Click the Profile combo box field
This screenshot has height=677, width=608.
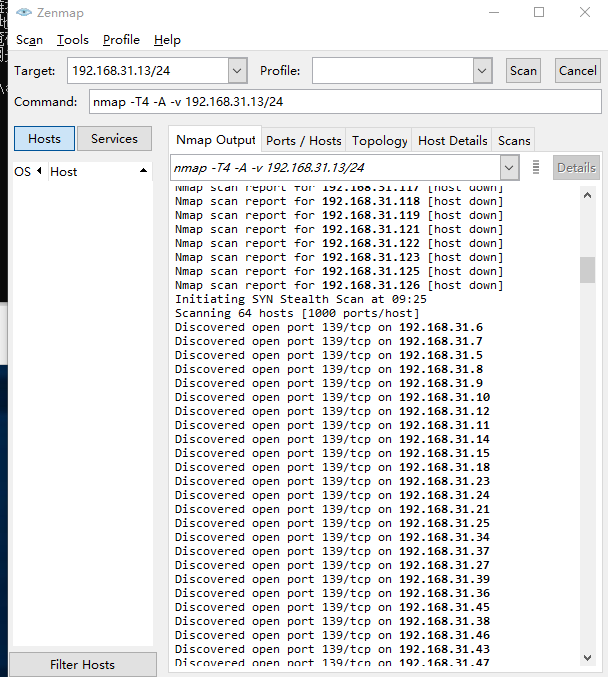(x=393, y=70)
